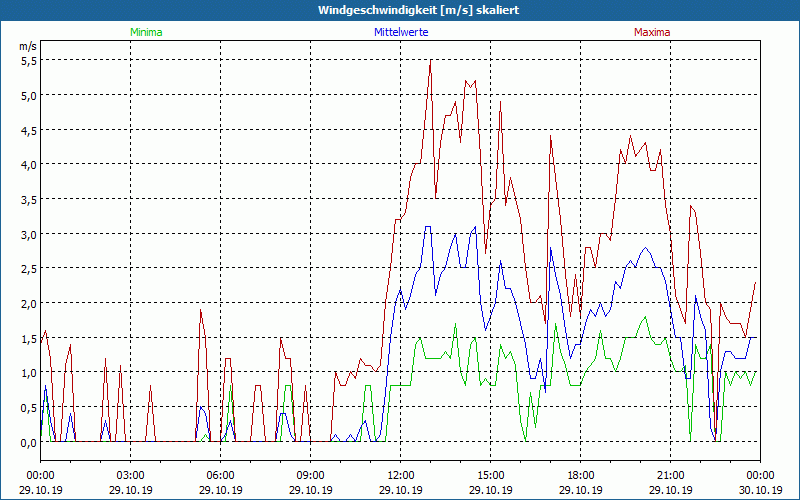
Task: Click the 2,0 y-axis value
Action: pyautogui.click(x=29, y=304)
